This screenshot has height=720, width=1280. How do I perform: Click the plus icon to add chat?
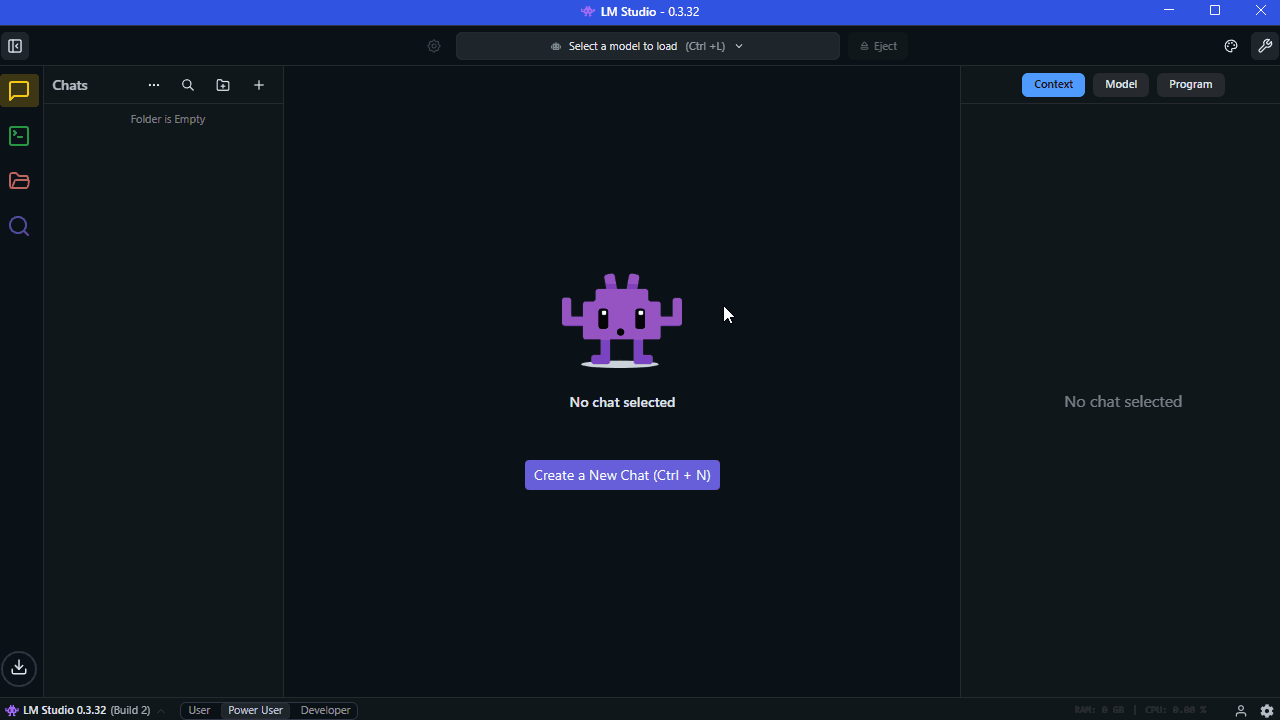coord(259,86)
